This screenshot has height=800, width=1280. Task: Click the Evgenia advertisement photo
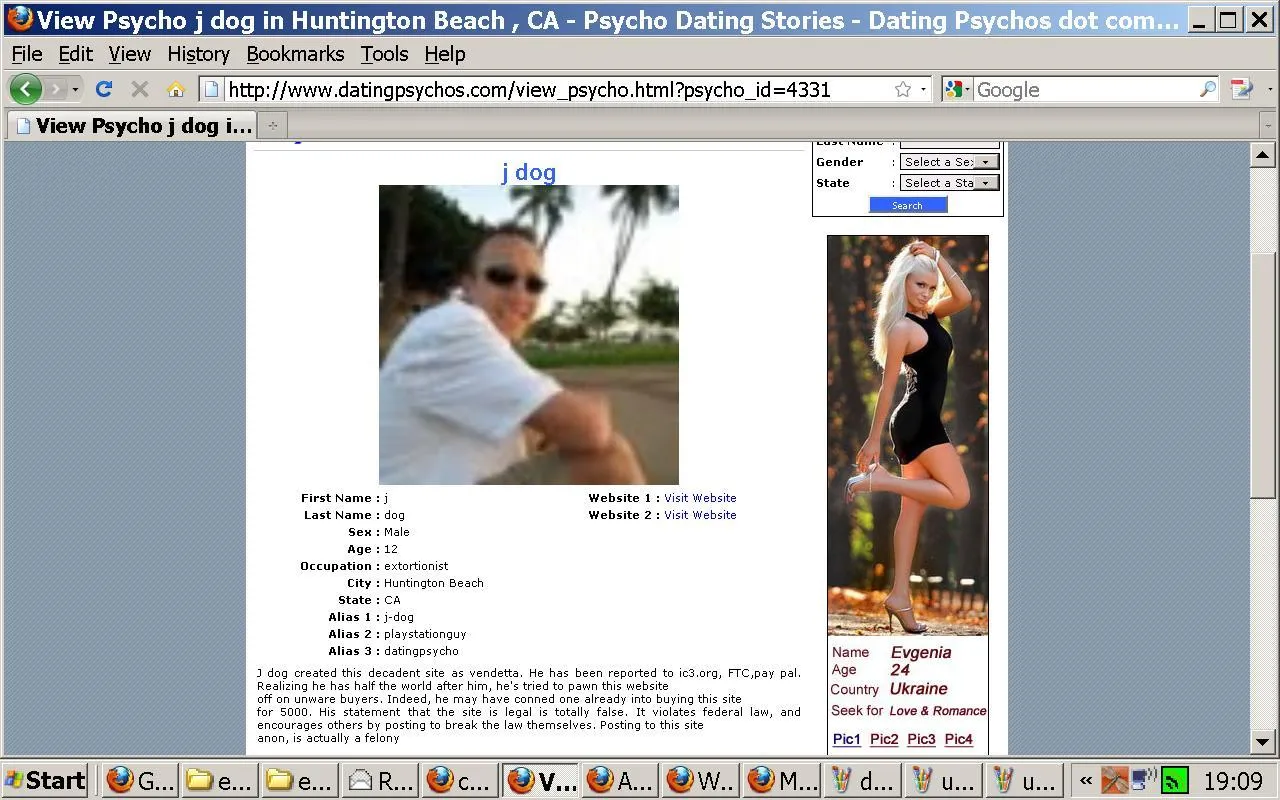coord(907,435)
